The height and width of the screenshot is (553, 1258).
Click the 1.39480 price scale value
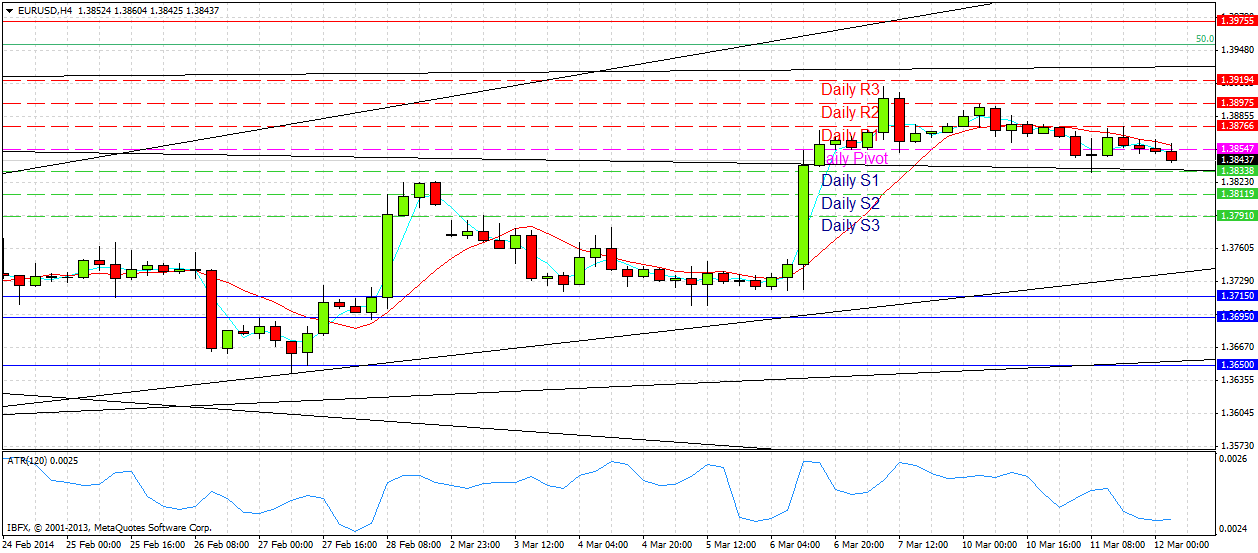pos(1238,49)
